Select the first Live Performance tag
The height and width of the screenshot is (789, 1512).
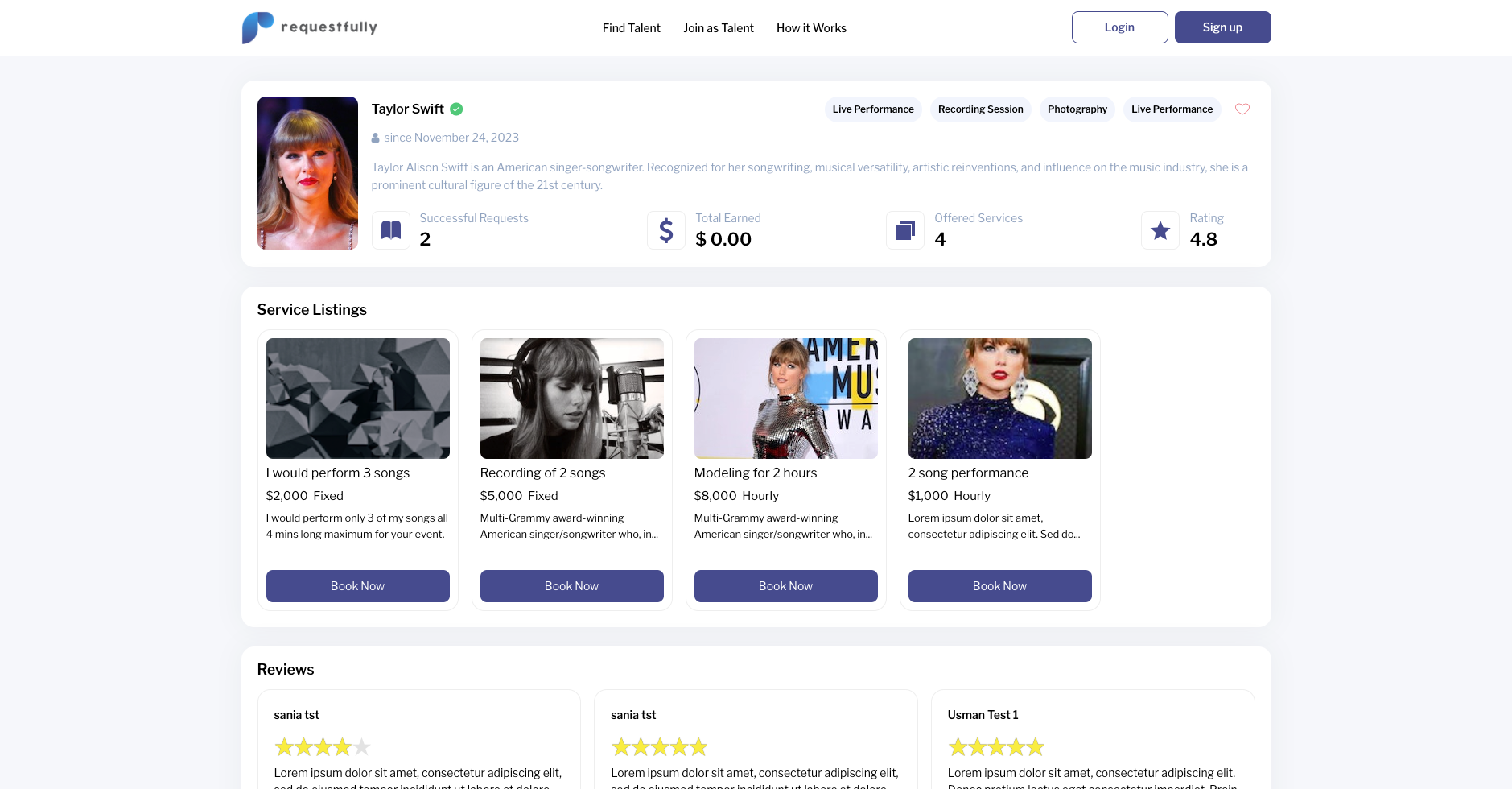click(873, 109)
